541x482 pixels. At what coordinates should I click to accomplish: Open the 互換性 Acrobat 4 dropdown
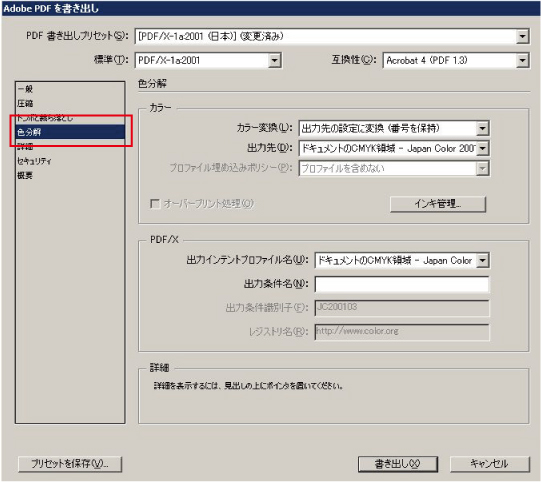456,61
